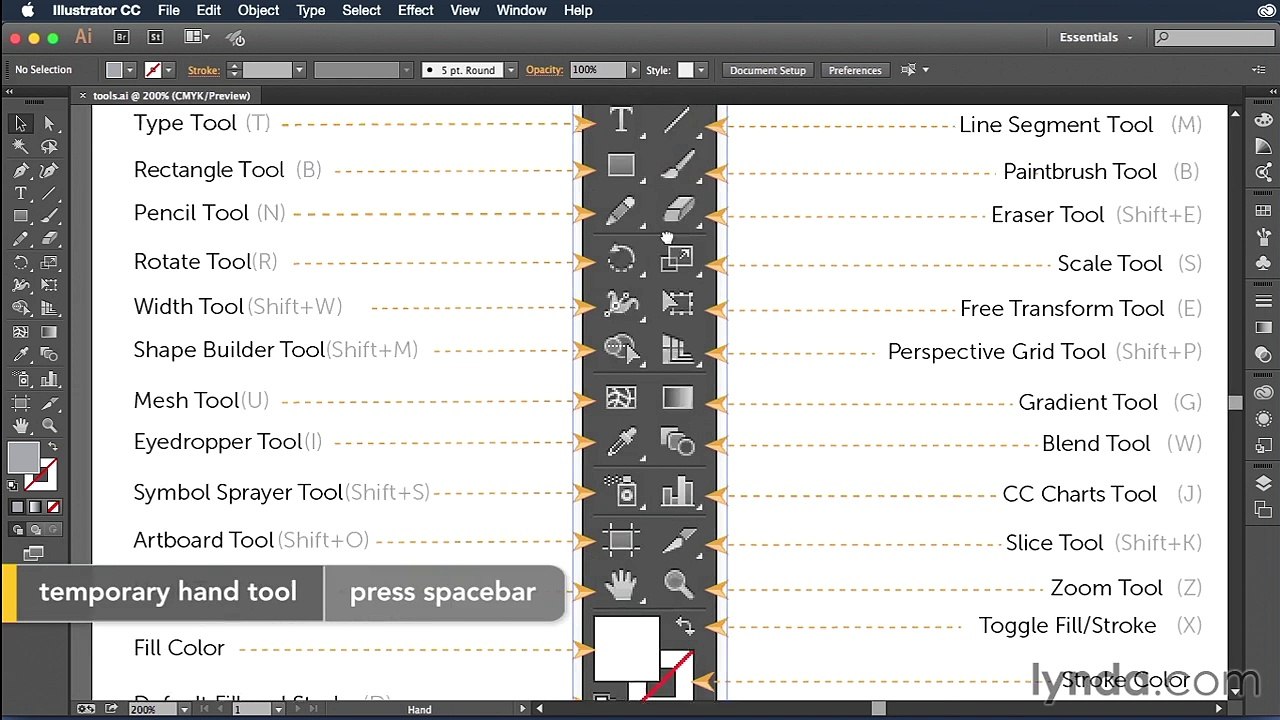
Task: Open the Illustrator CC application menu
Action: [96, 10]
